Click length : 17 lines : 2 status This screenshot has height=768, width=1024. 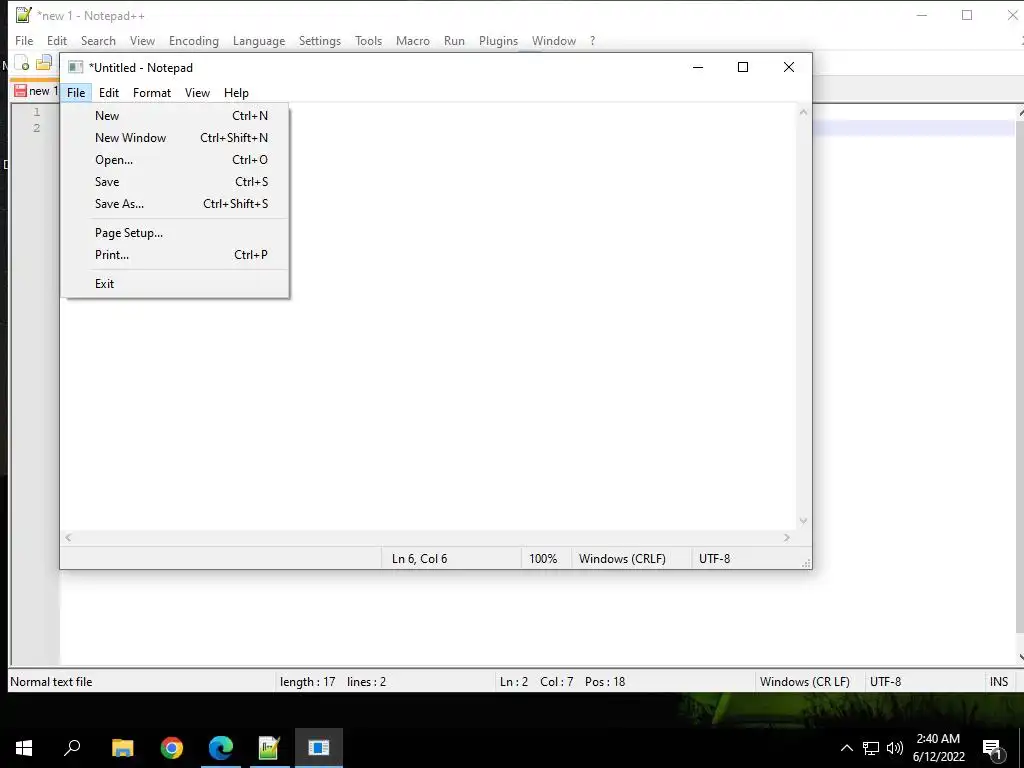pyautogui.click(x=333, y=682)
